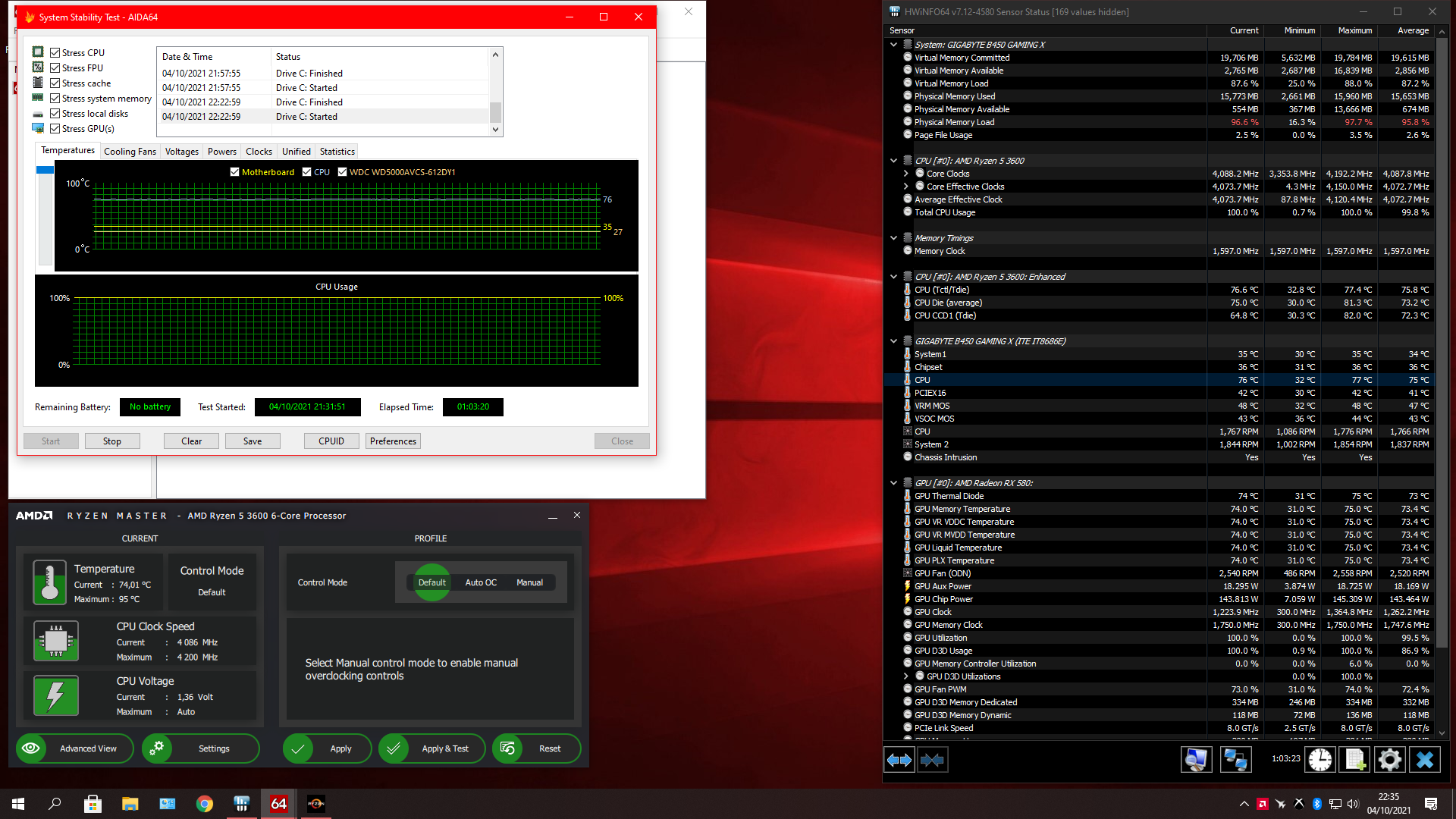Open AIDA64 from the taskbar
This screenshot has height=819, width=1456.
pos(278,804)
